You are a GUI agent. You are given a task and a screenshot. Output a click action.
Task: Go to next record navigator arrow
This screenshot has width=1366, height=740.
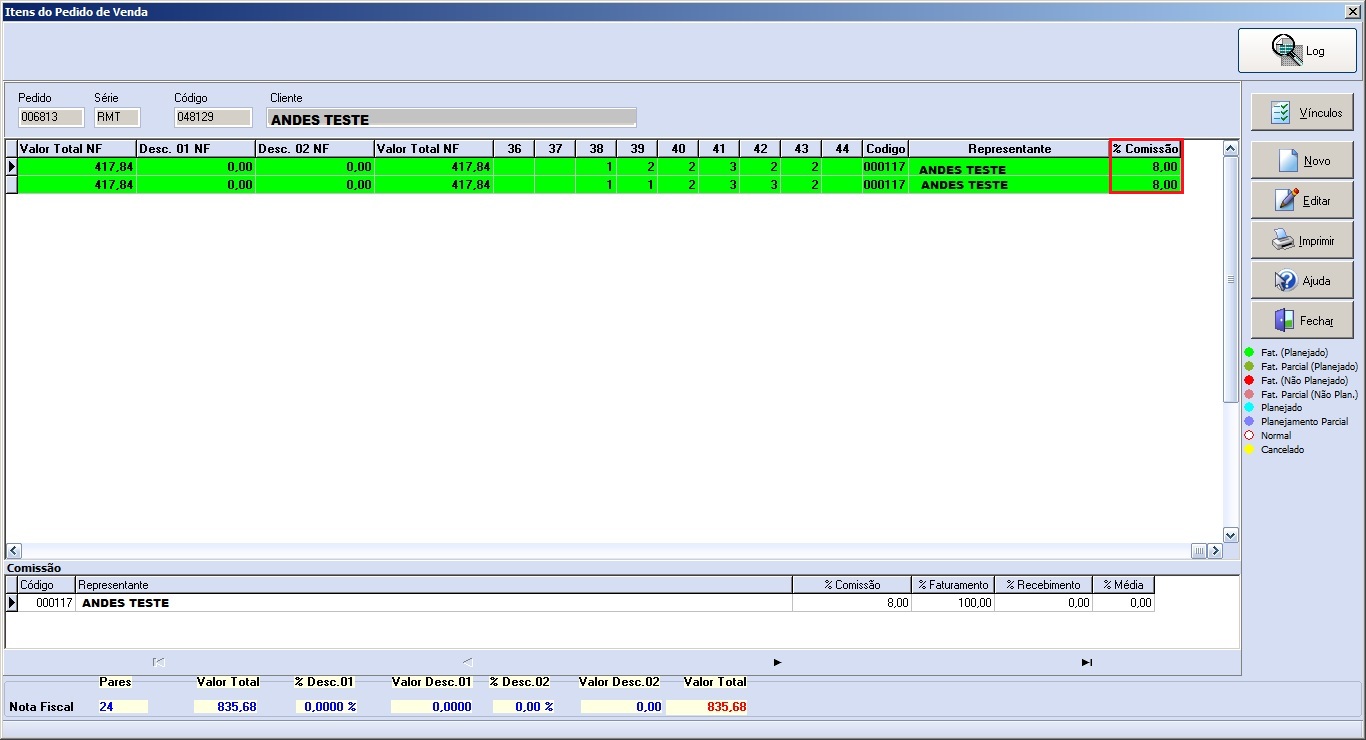(x=777, y=662)
